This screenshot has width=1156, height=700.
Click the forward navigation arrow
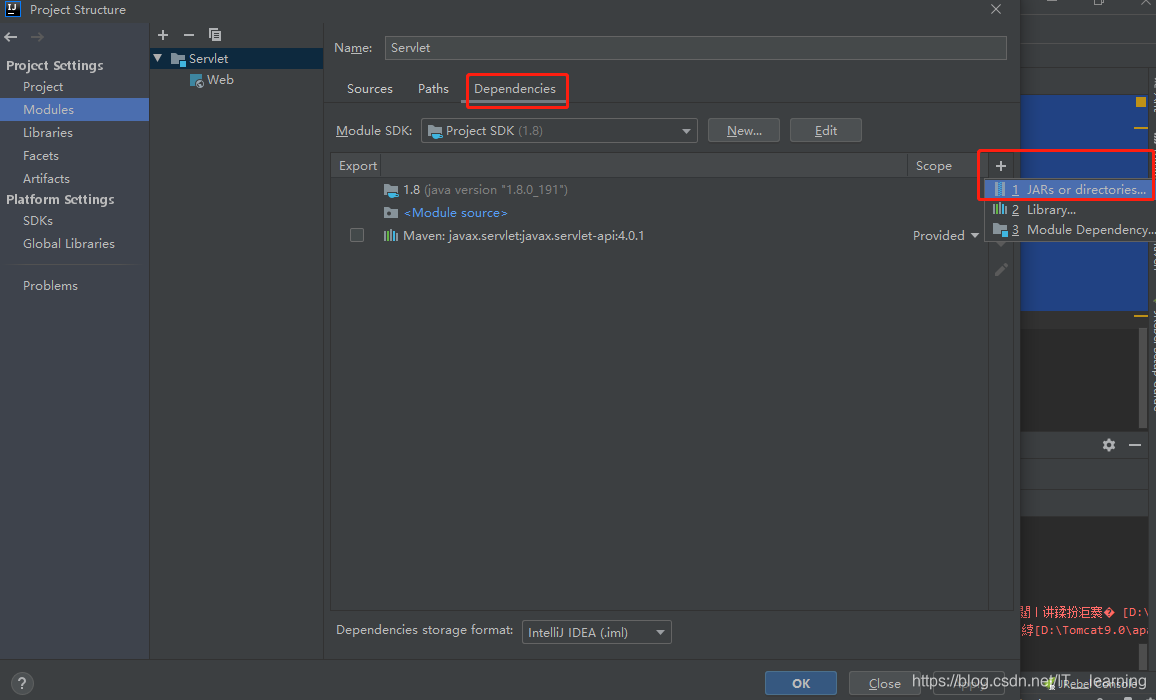pos(37,37)
